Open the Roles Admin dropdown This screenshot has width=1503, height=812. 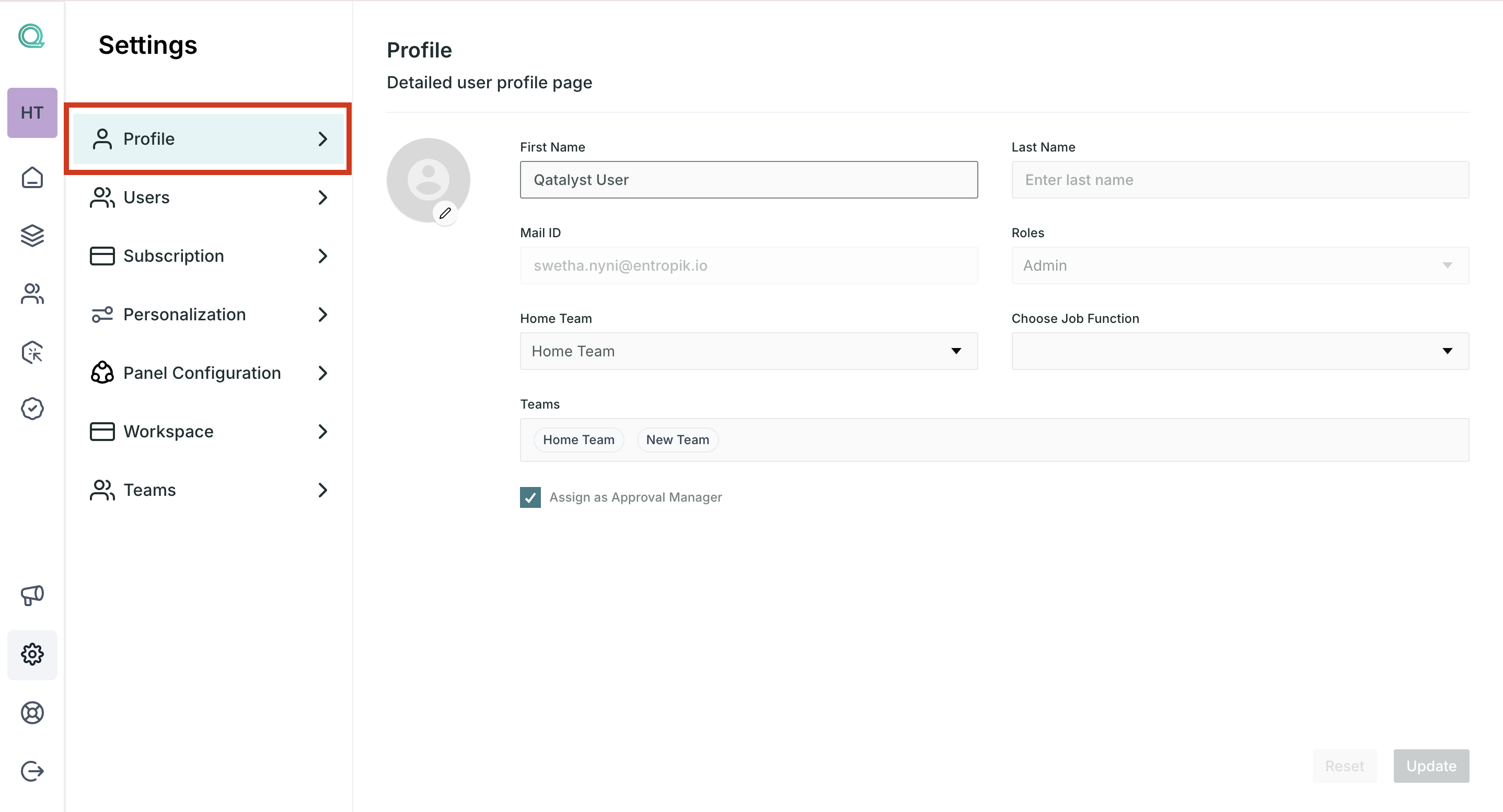tap(1240, 265)
